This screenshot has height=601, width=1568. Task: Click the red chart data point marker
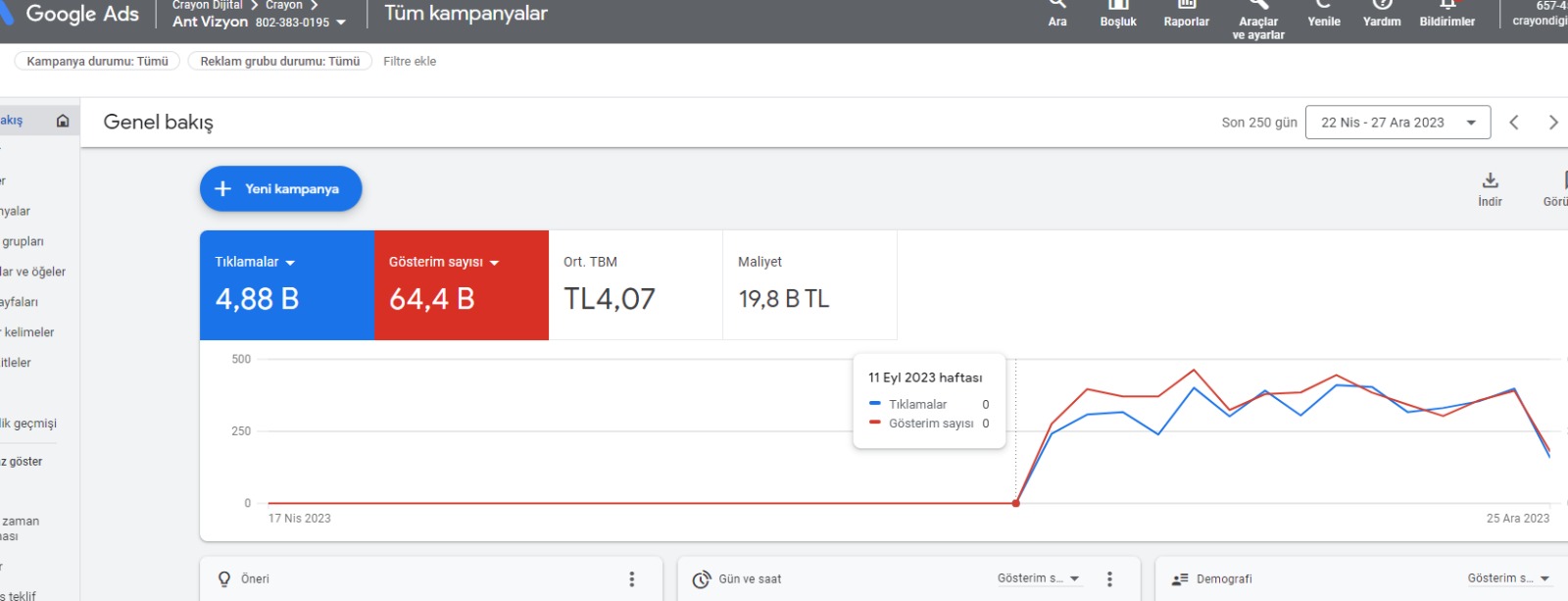(1016, 503)
